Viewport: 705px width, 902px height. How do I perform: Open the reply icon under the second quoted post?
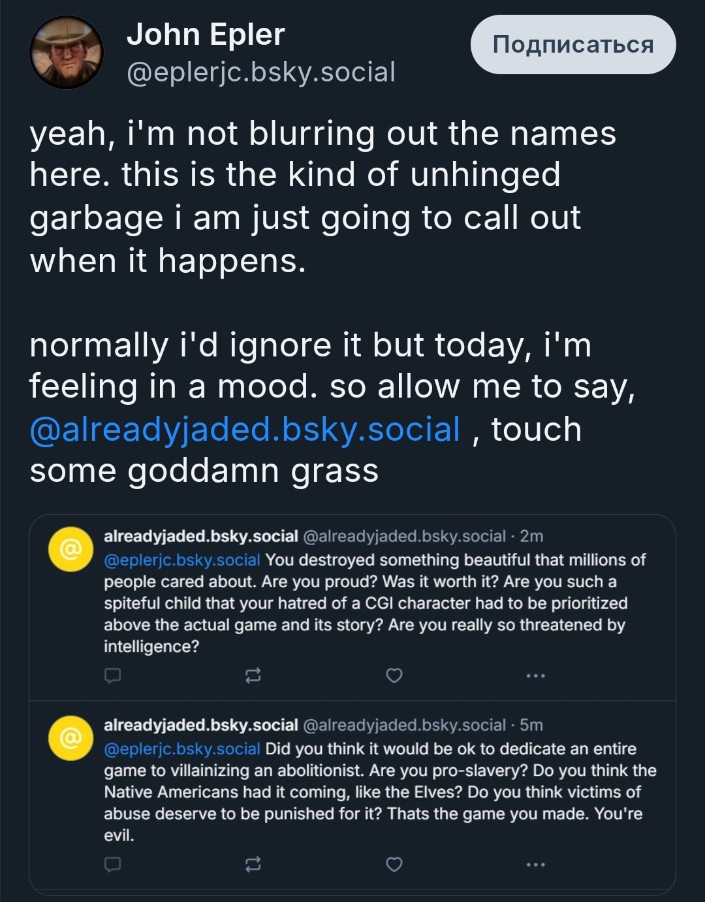pyautogui.click(x=113, y=863)
